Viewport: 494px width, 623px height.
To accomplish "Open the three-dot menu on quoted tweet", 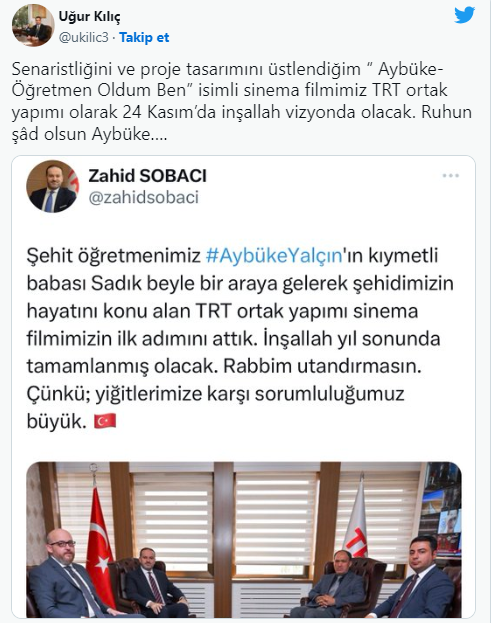I will pyautogui.click(x=451, y=176).
